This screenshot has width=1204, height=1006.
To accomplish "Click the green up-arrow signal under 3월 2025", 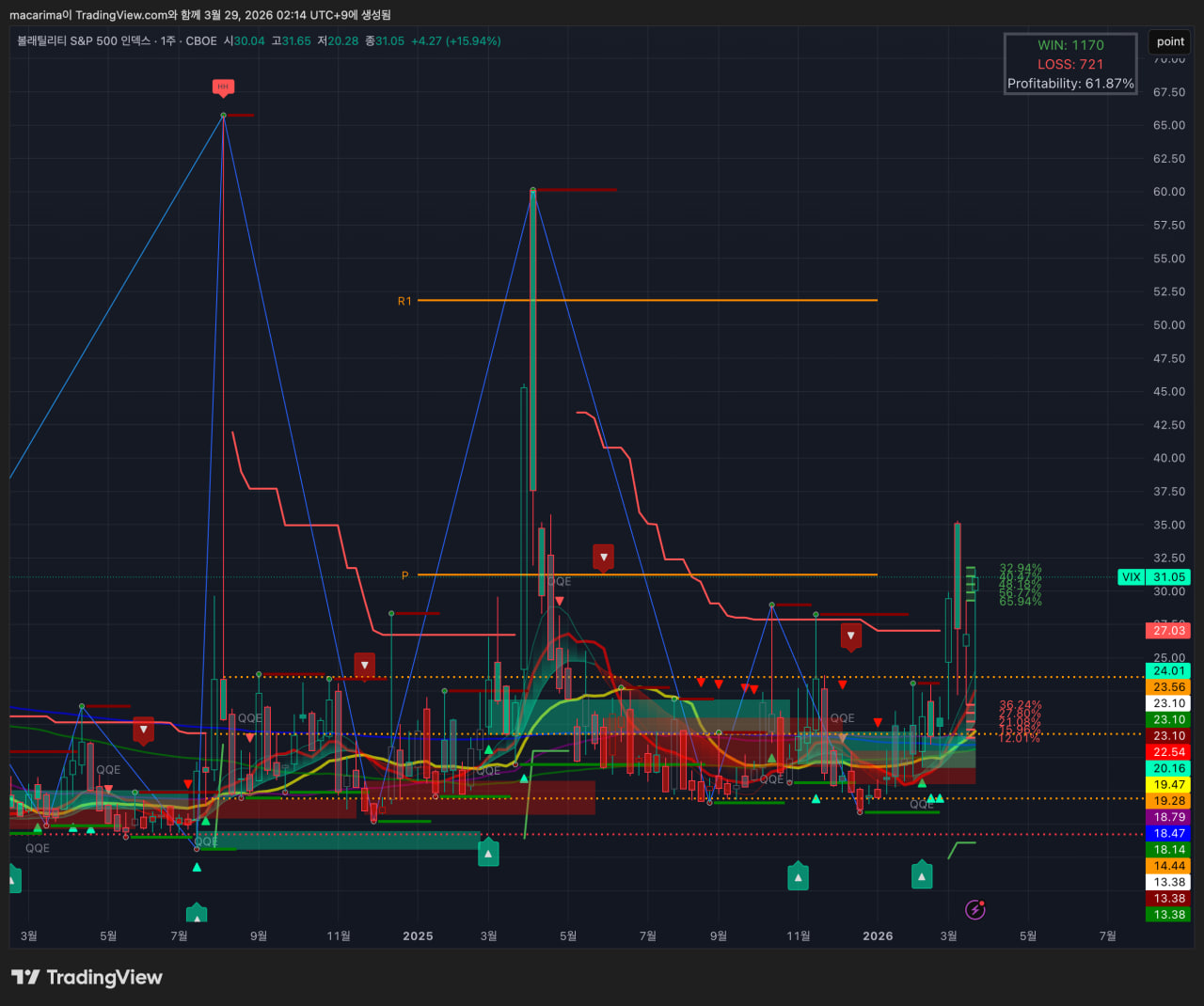I will click(x=488, y=854).
